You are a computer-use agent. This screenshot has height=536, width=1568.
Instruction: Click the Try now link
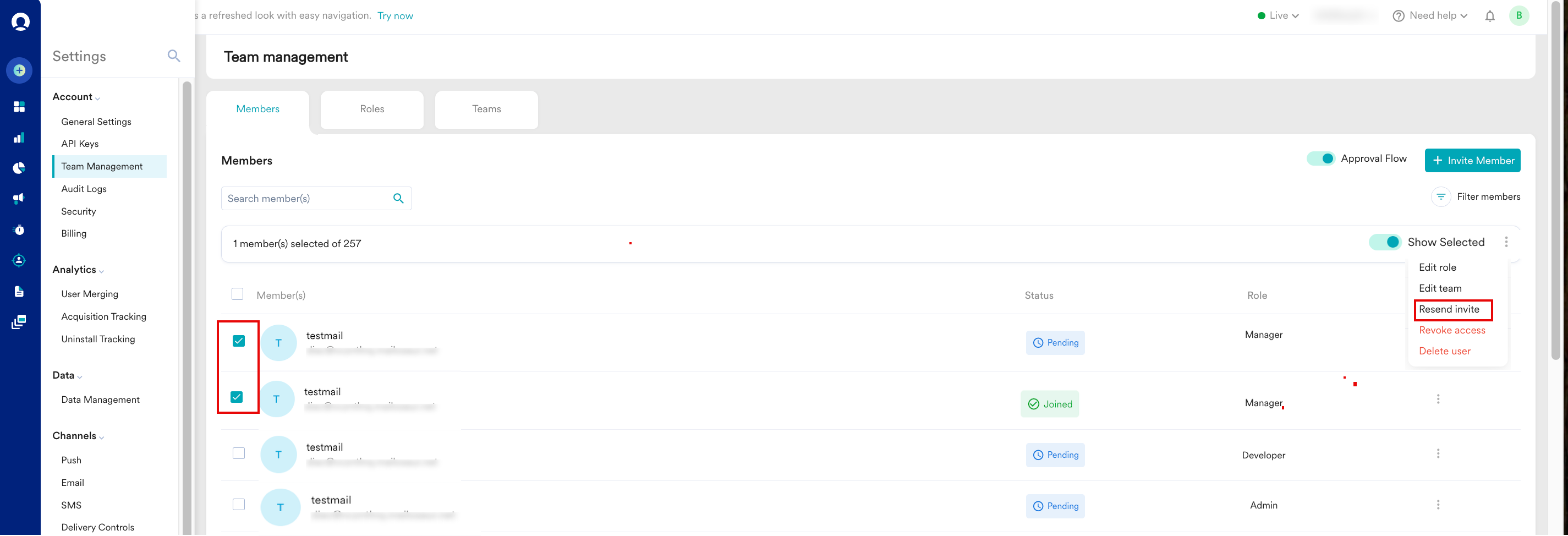[x=395, y=16]
